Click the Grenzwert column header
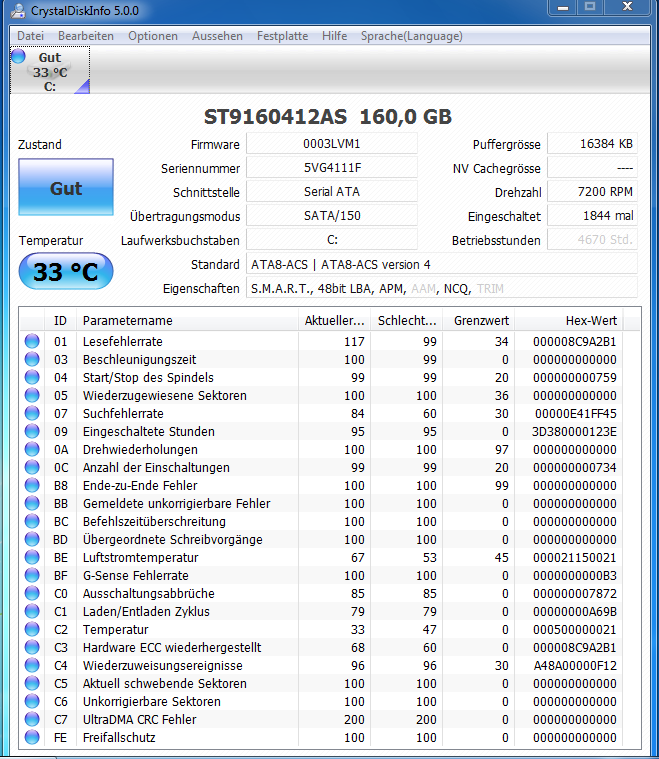659x759 pixels. pyautogui.click(x=479, y=320)
